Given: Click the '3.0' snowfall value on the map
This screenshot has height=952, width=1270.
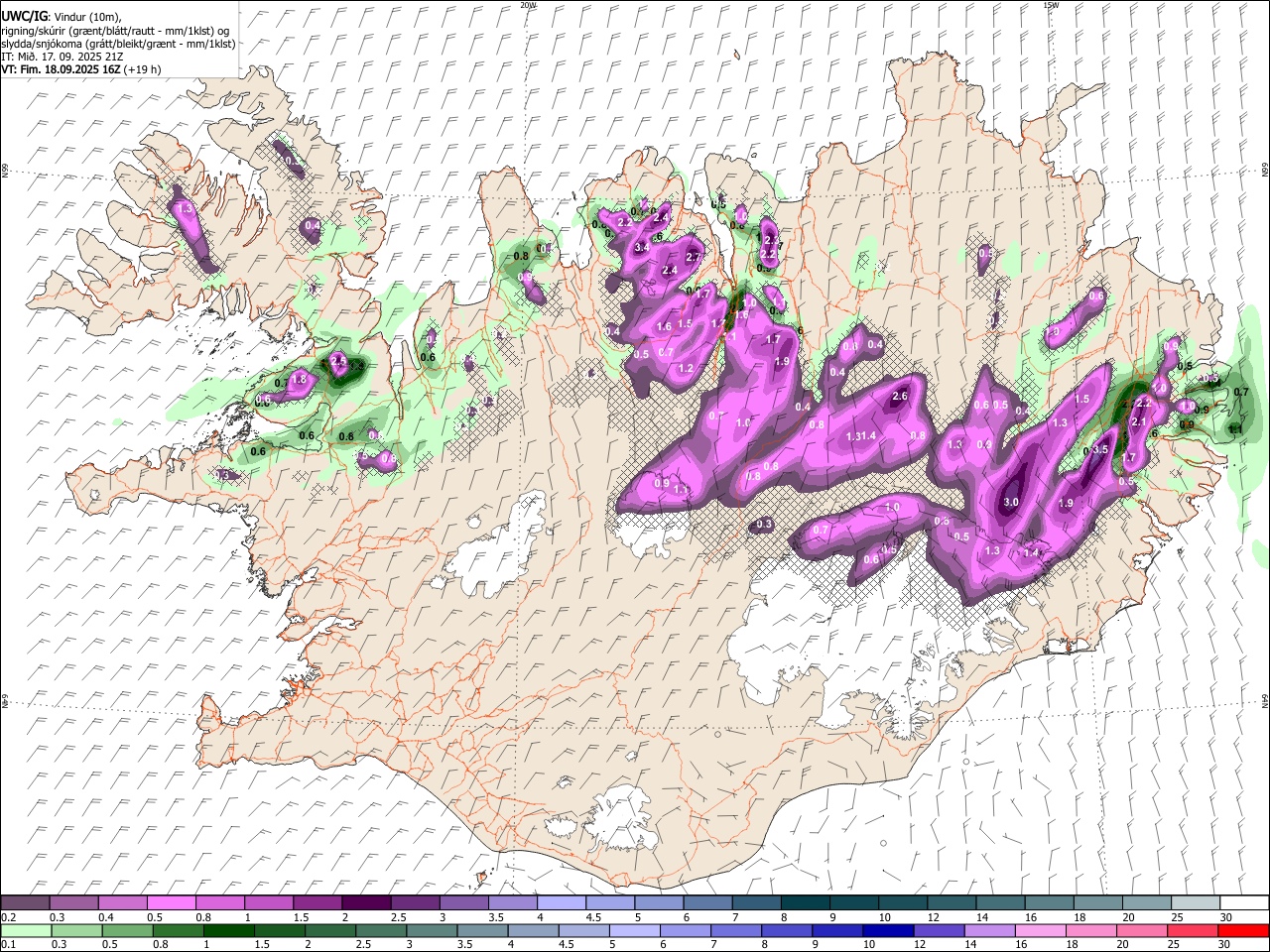Looking at the screenshot, I should pos(1011,503).
